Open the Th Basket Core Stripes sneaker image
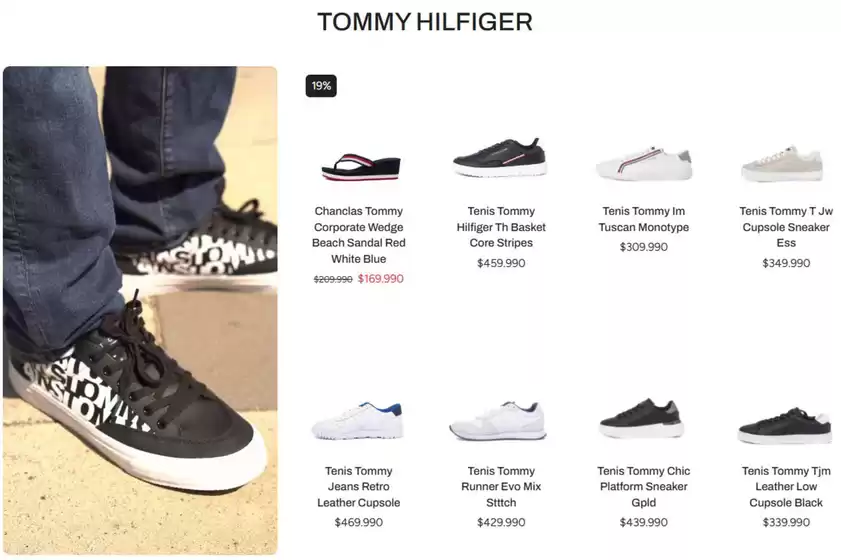Screen dimensions: 841x560 (x=500, y=158)
